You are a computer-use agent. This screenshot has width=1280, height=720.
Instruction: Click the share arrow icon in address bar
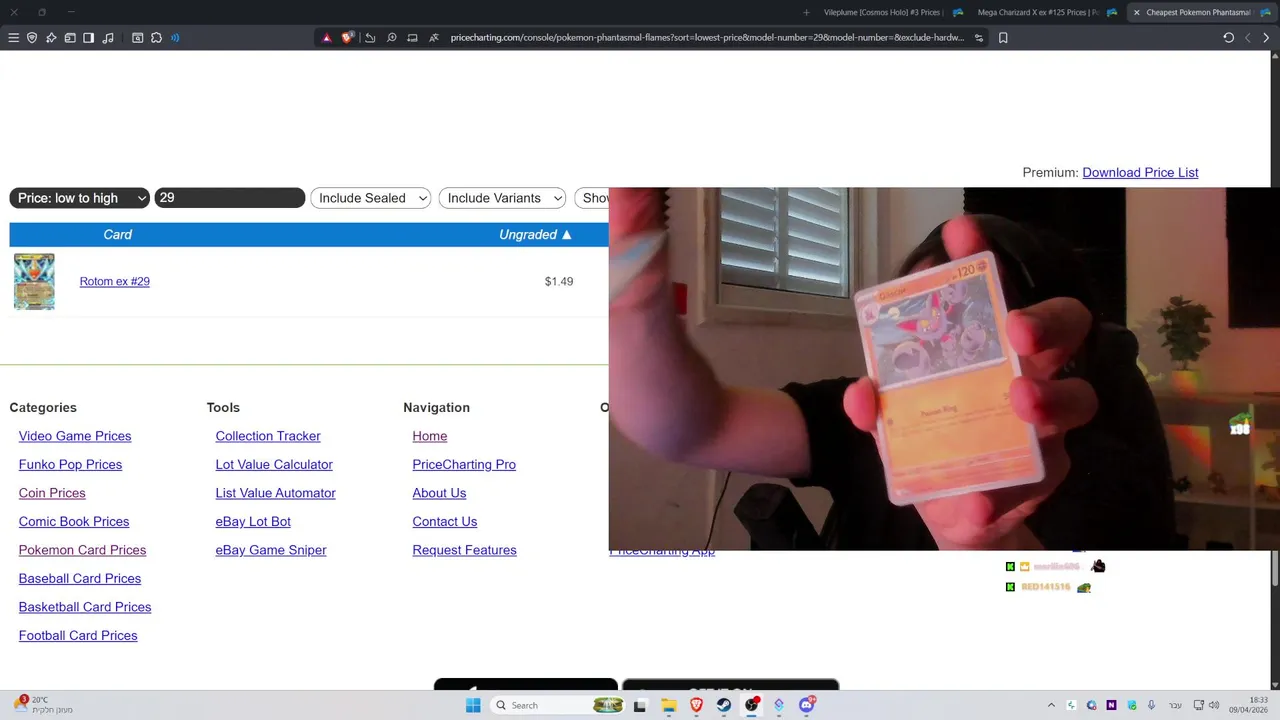tap(370, 38)
